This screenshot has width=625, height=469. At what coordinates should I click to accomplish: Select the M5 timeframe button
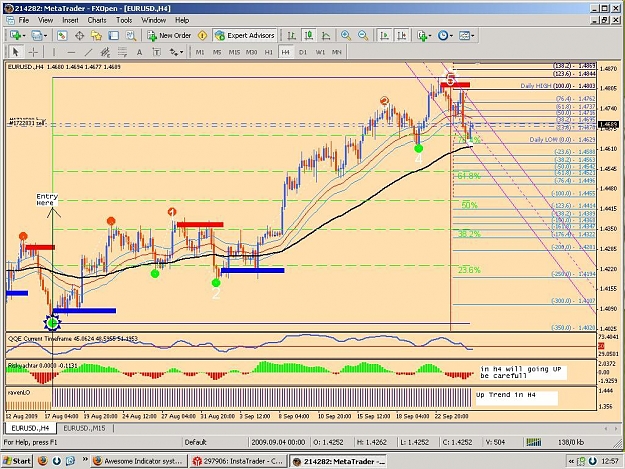pos(217,52)
